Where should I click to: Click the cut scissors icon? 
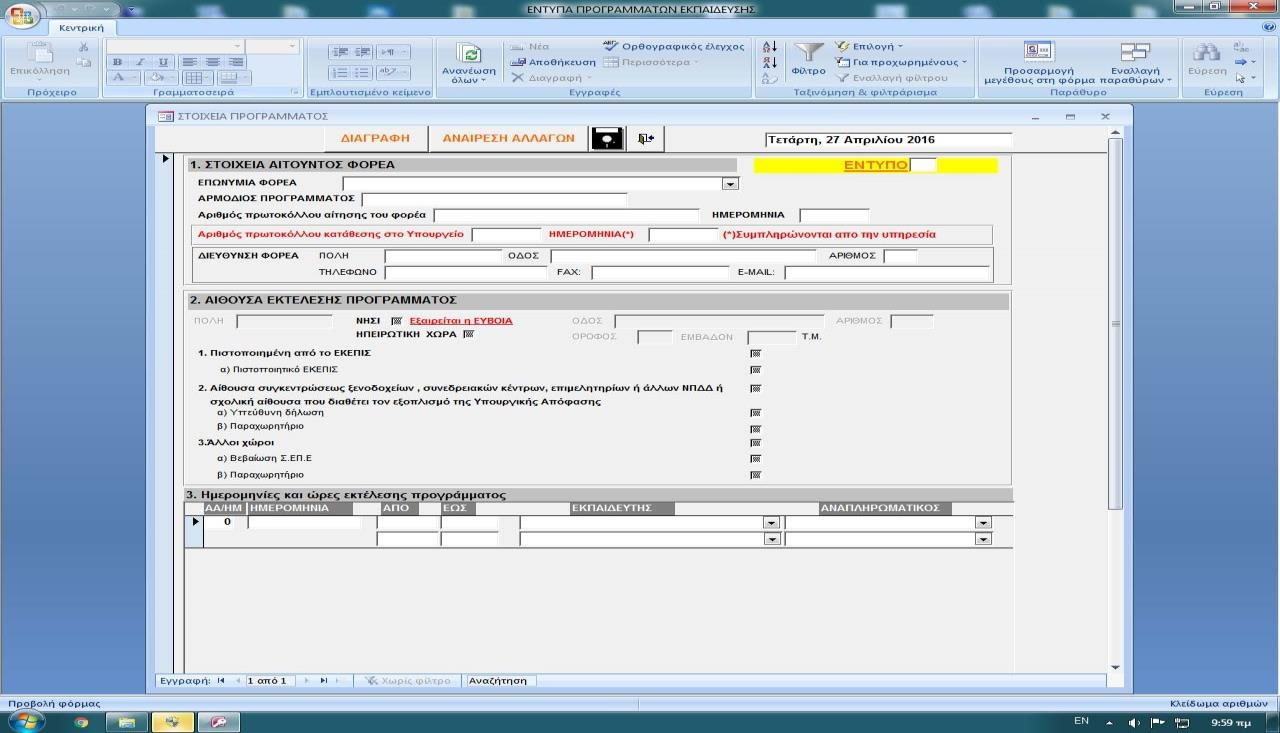(84, 47)
